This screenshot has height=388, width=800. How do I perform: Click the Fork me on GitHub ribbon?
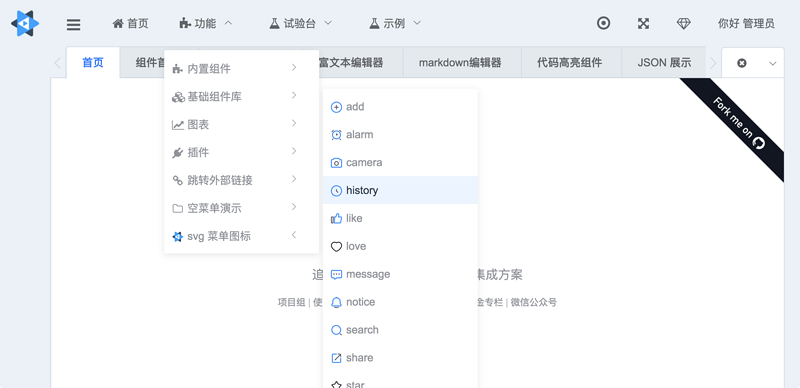point(739,124)
